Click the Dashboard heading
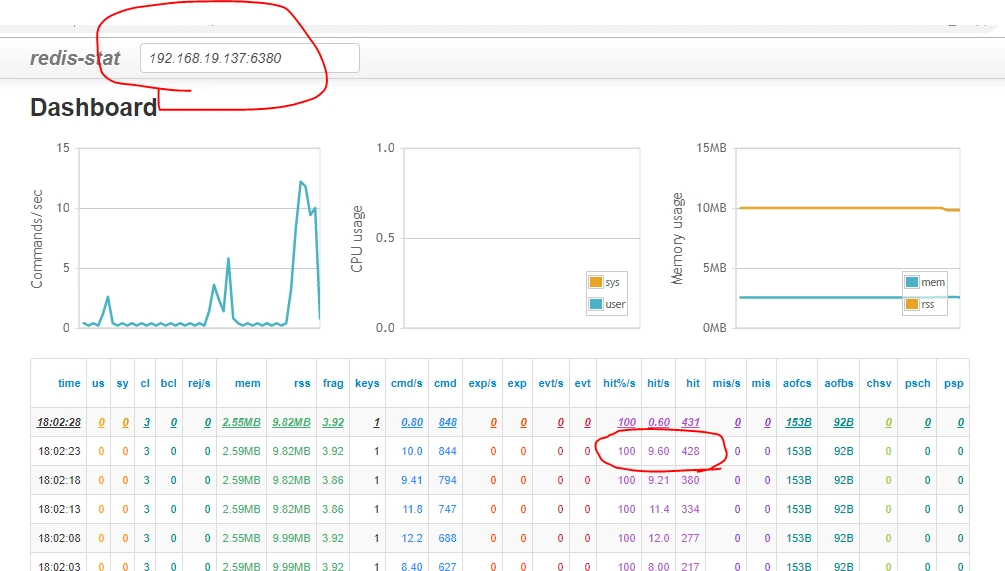The height and width of the screenshot is (571, 1005). (x=94, y=108)
